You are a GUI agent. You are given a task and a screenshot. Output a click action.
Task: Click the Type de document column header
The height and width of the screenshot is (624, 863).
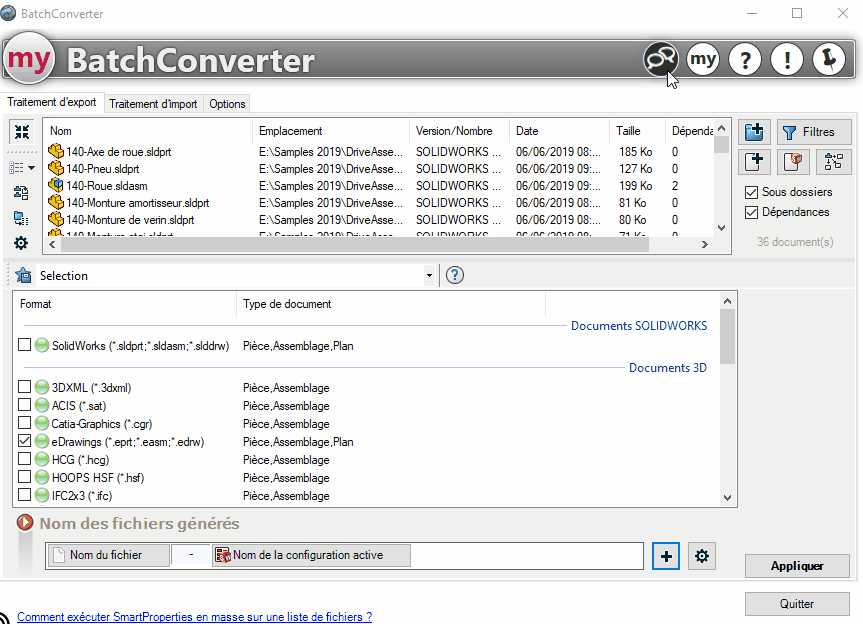(x=391, y=304)
